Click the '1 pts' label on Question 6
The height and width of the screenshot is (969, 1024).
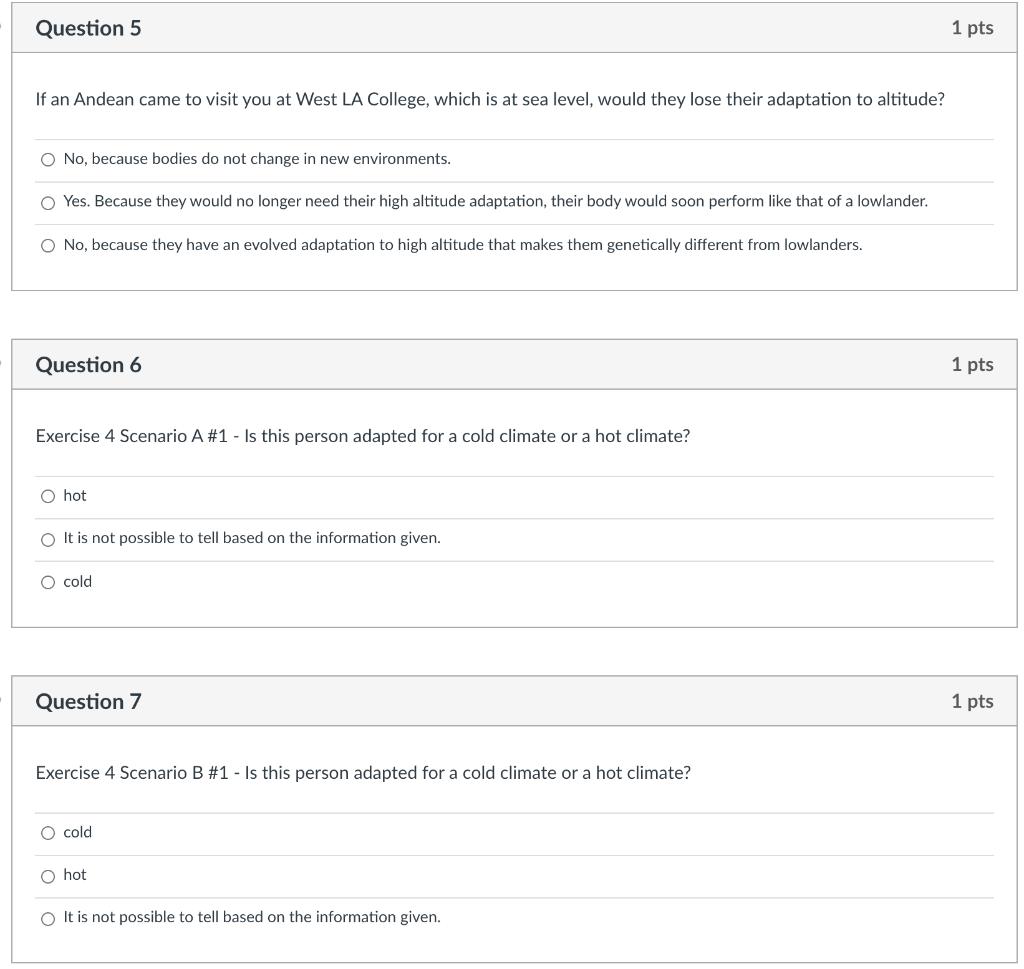tap(972, 364)
